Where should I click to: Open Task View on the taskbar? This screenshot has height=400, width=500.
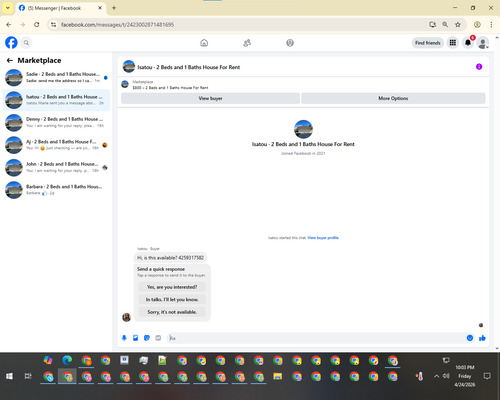[x=28, y=376]
